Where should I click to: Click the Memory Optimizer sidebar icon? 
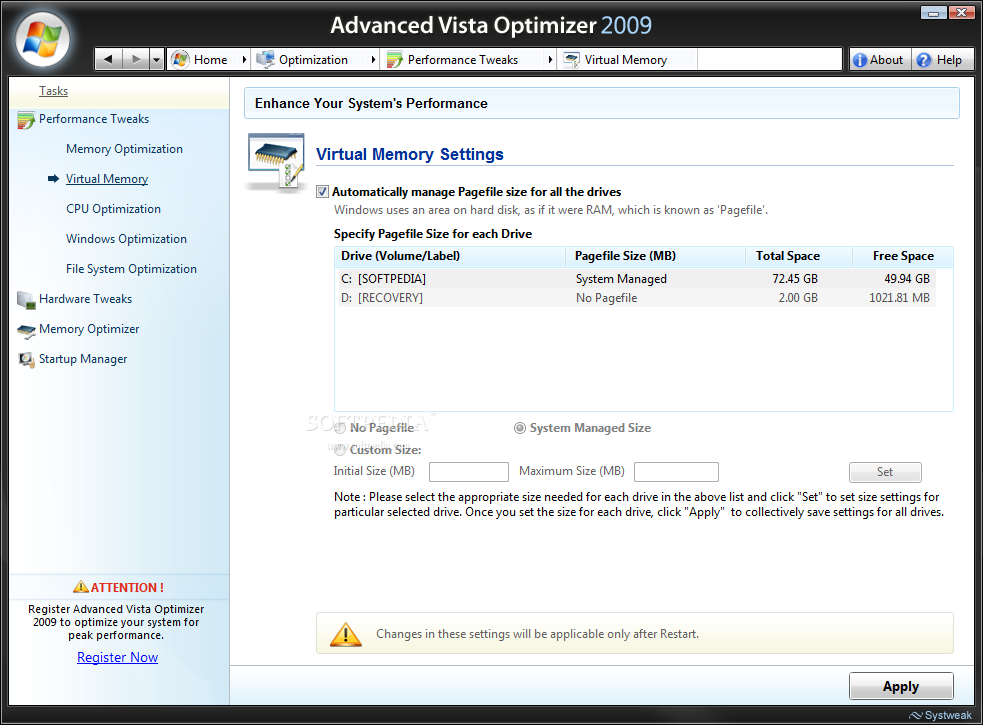[x=26, y=331]
